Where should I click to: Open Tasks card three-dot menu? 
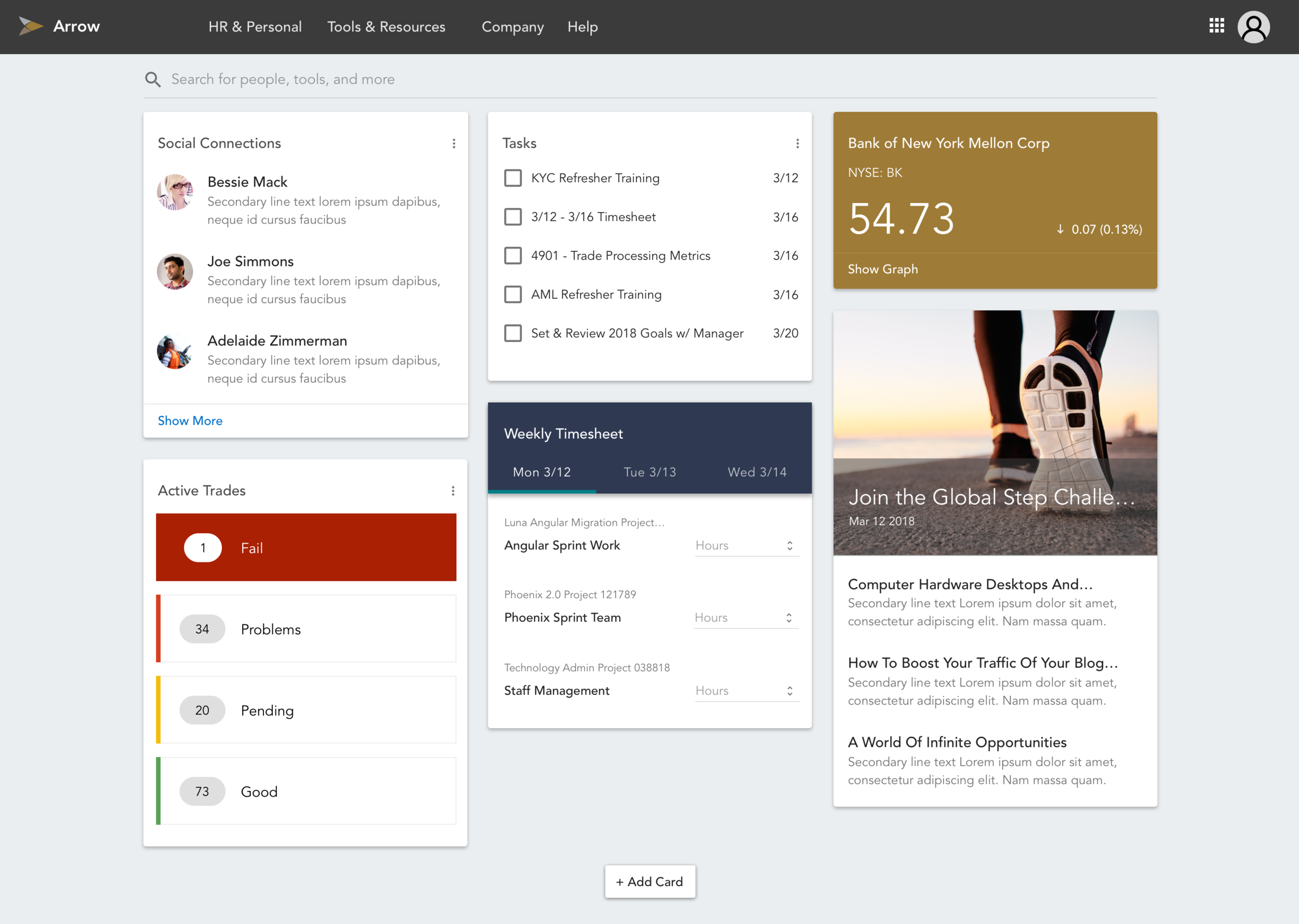pyautogui.click(x=798, y=143)
